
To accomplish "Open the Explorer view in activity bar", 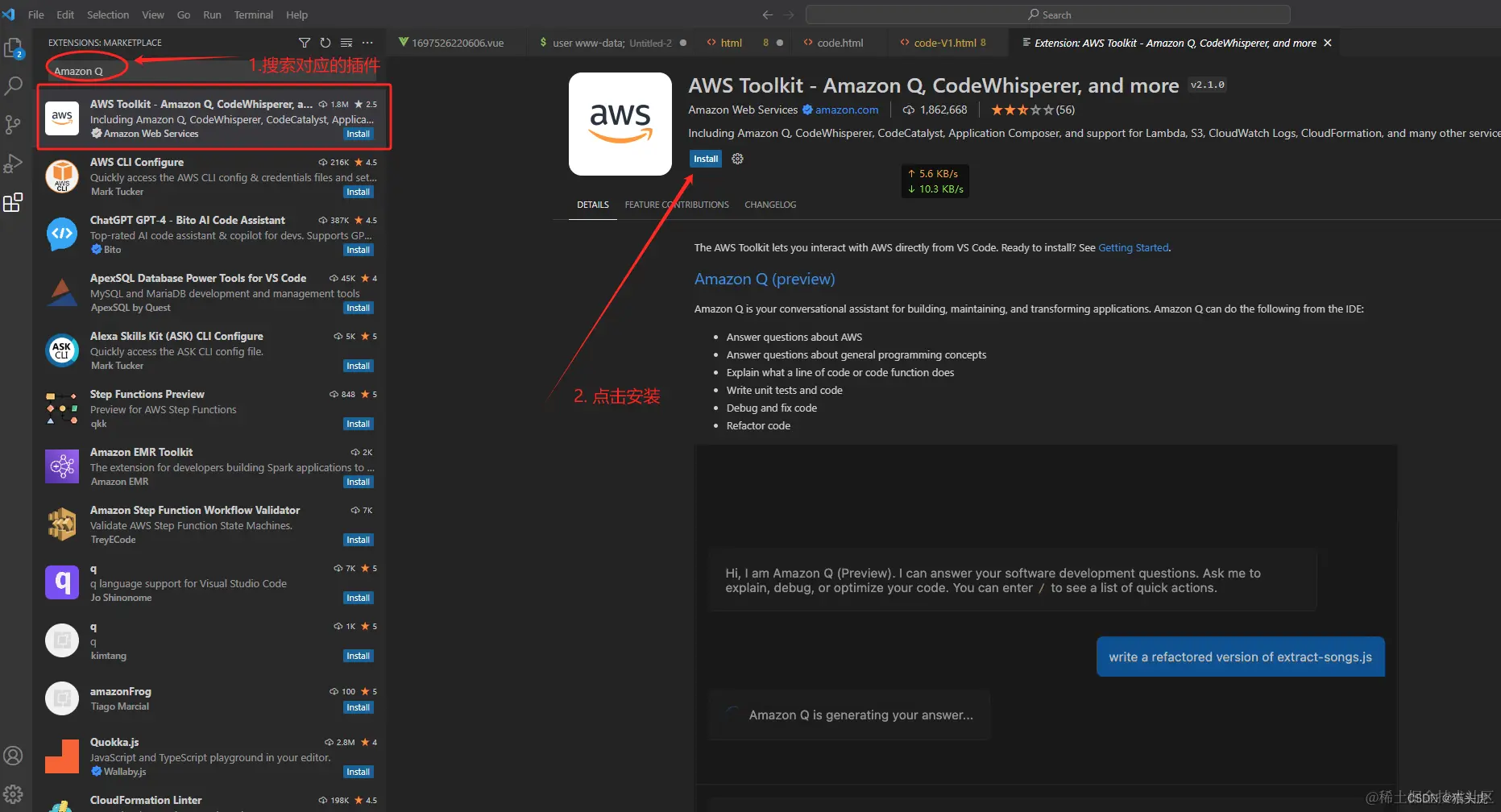I will [14, 48].
